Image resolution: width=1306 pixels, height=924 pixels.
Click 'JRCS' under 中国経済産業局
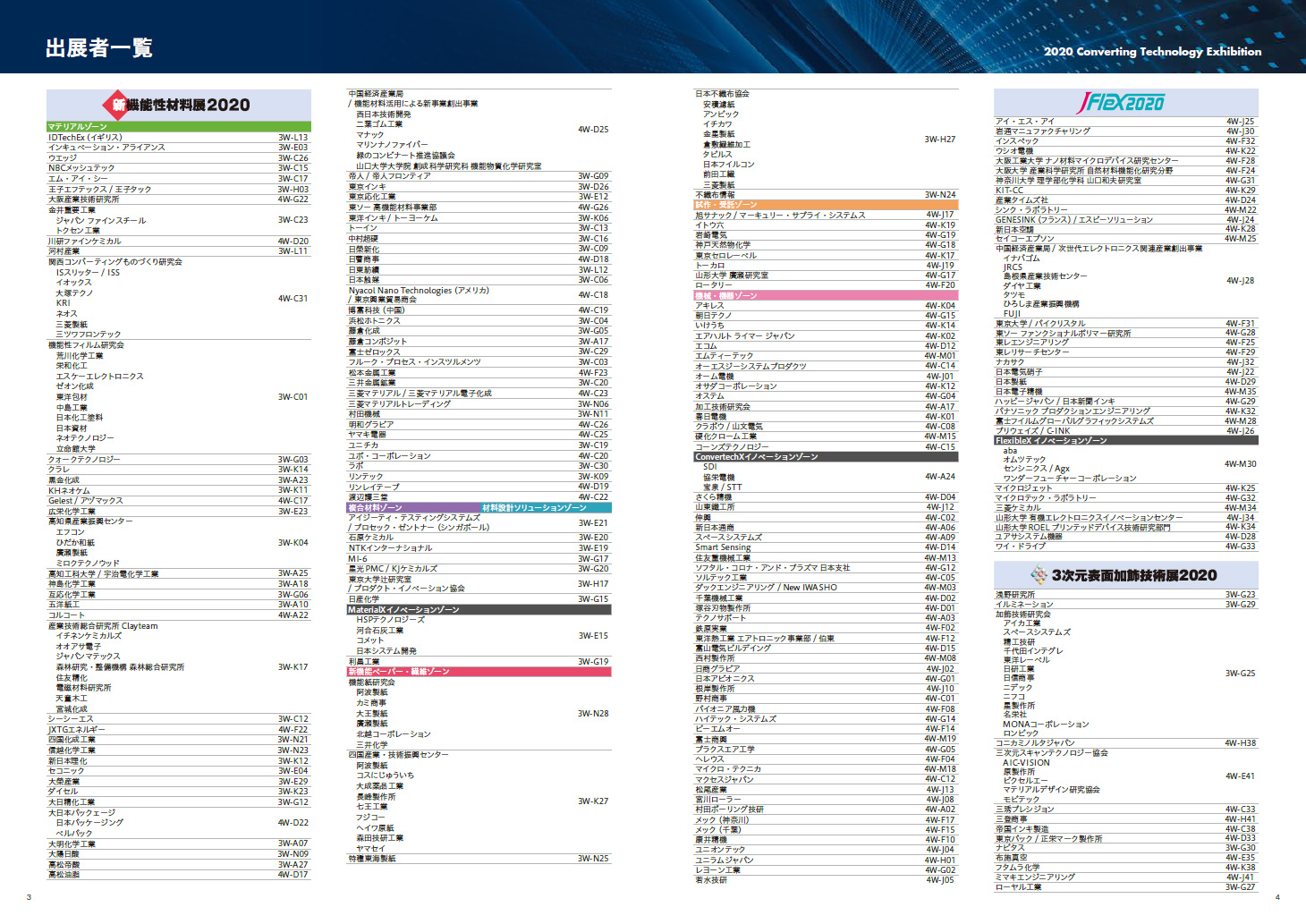[1013, 267]
